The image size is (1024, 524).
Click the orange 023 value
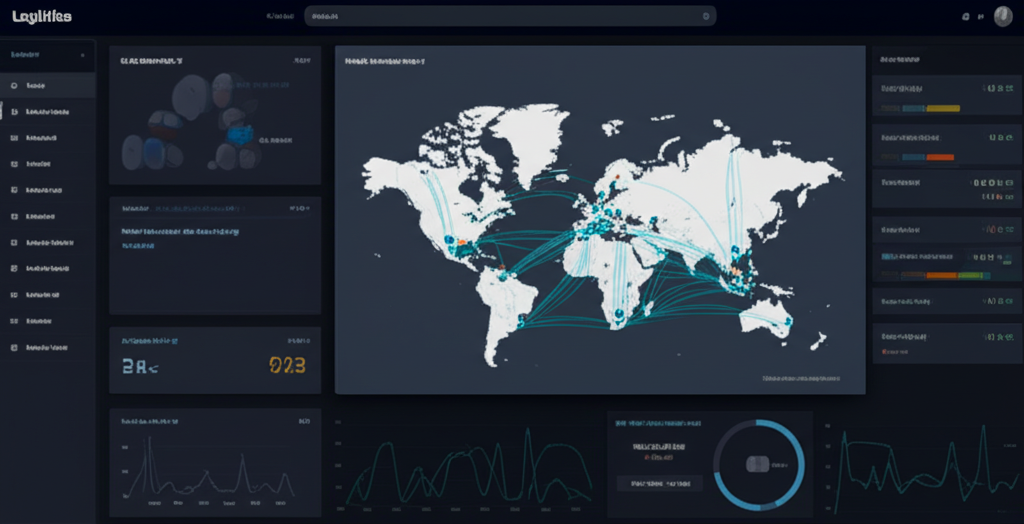pos(287,365)
